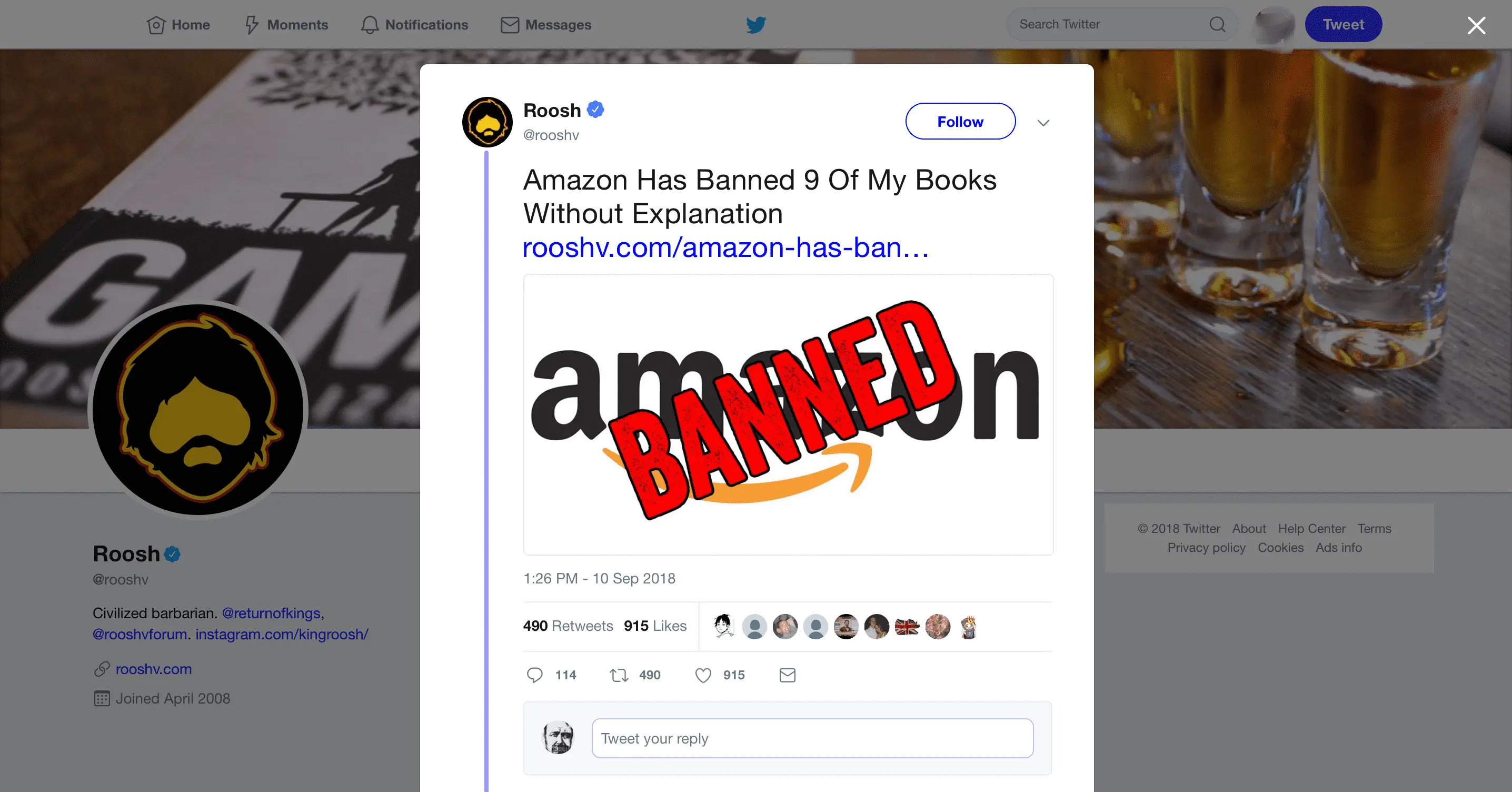Open the Moments tab

click(x=286, y=25)
